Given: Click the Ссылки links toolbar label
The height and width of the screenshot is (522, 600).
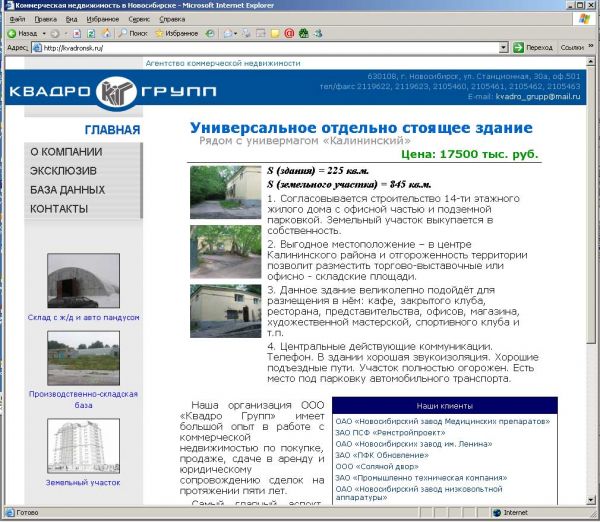Looking at the screenshot, I should [x=572, y=48].
